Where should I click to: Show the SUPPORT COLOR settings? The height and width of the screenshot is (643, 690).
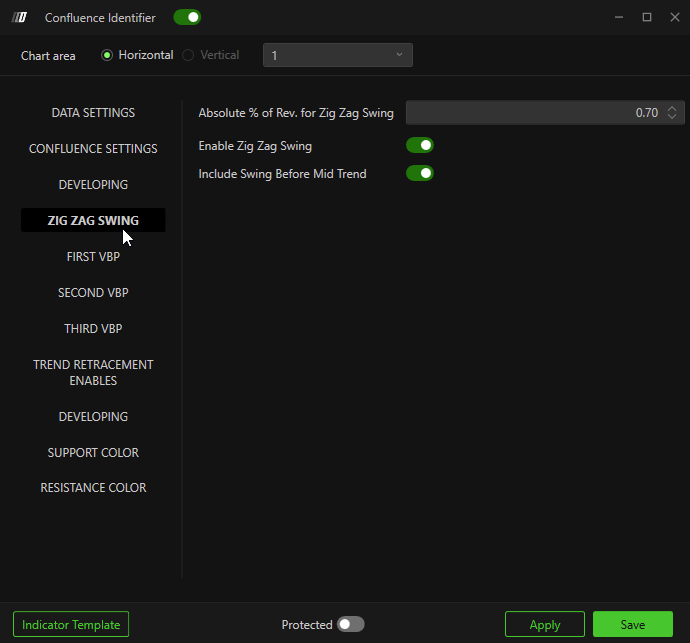pos(93,453)
